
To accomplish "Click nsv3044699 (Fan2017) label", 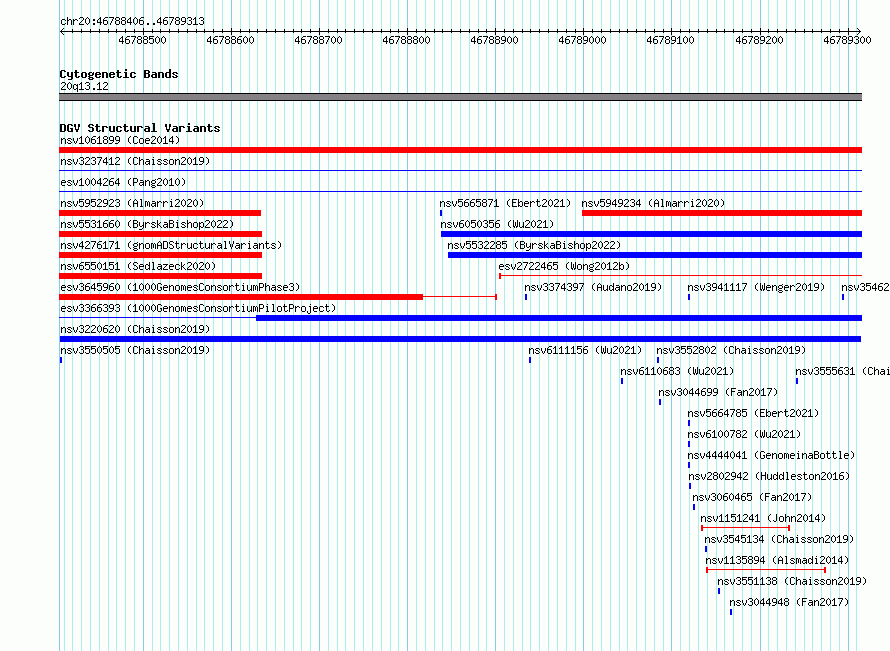I will [718, 392].
